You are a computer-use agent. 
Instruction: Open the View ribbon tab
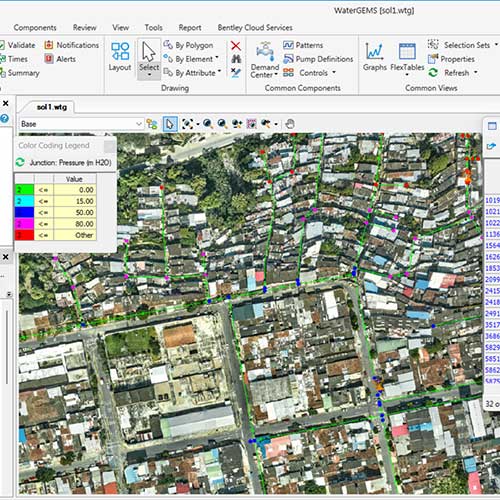coord(120,28)
